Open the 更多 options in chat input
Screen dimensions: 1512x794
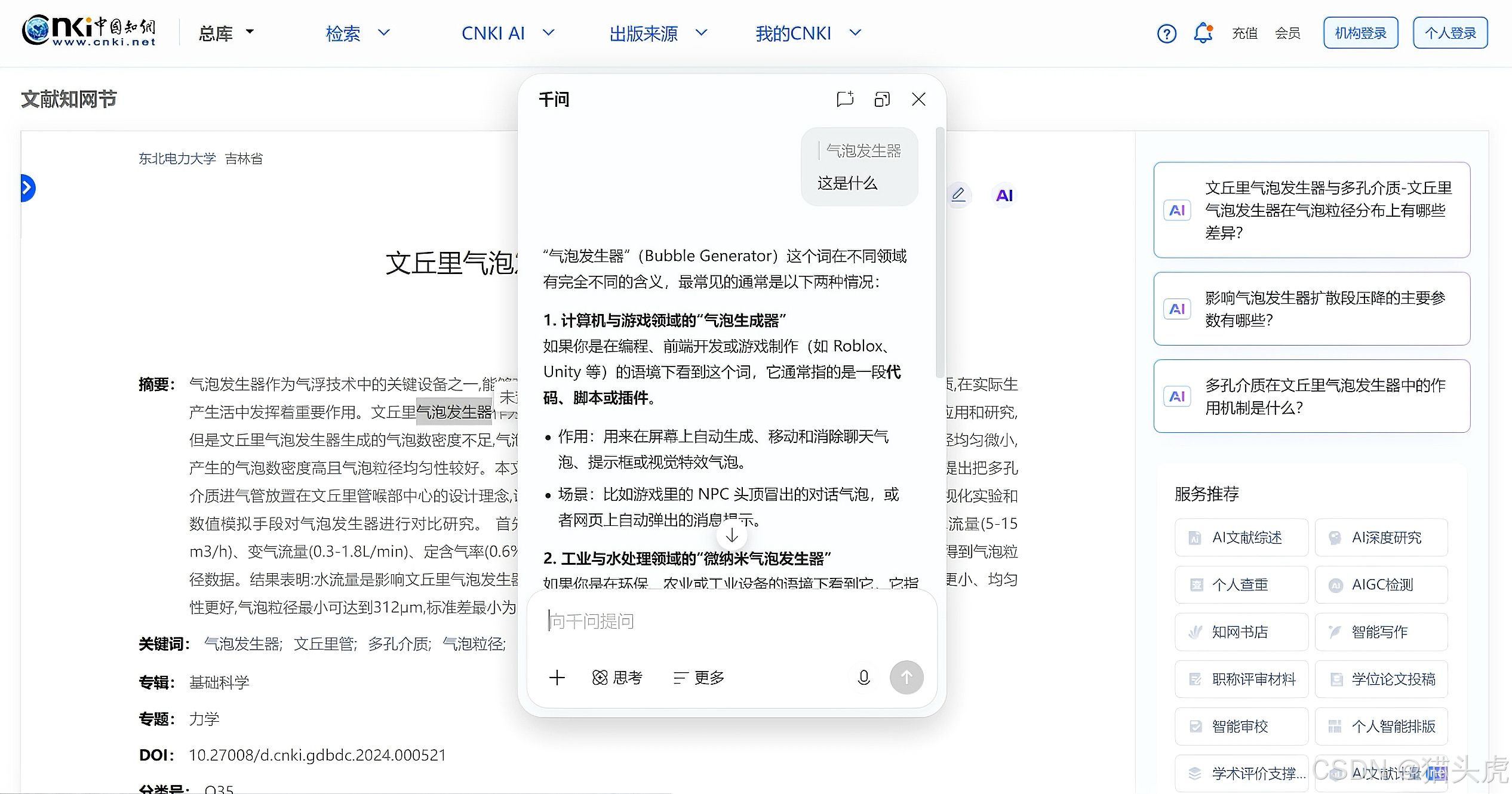coord(698,678)
